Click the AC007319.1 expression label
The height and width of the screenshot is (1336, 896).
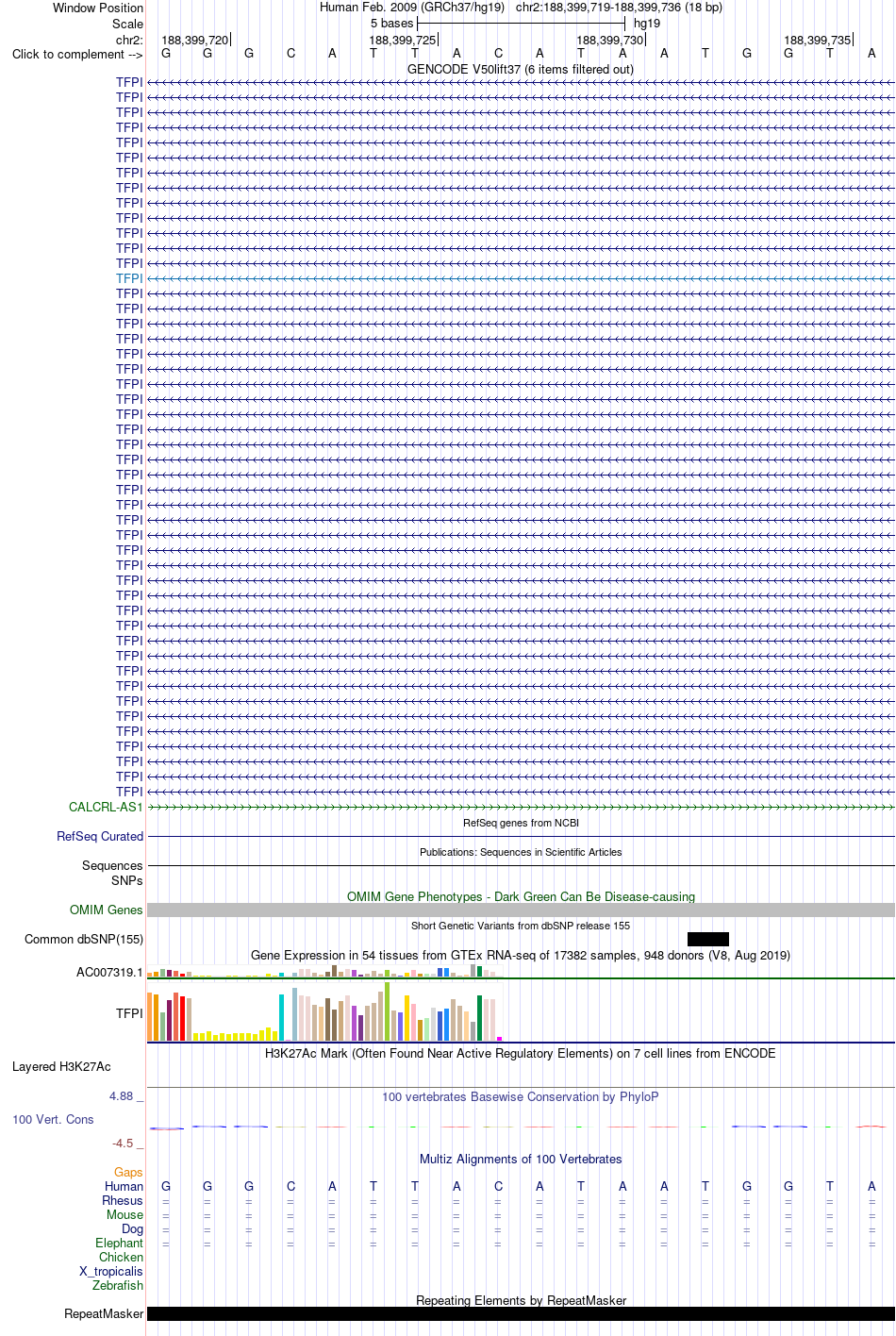coord(109,972)
